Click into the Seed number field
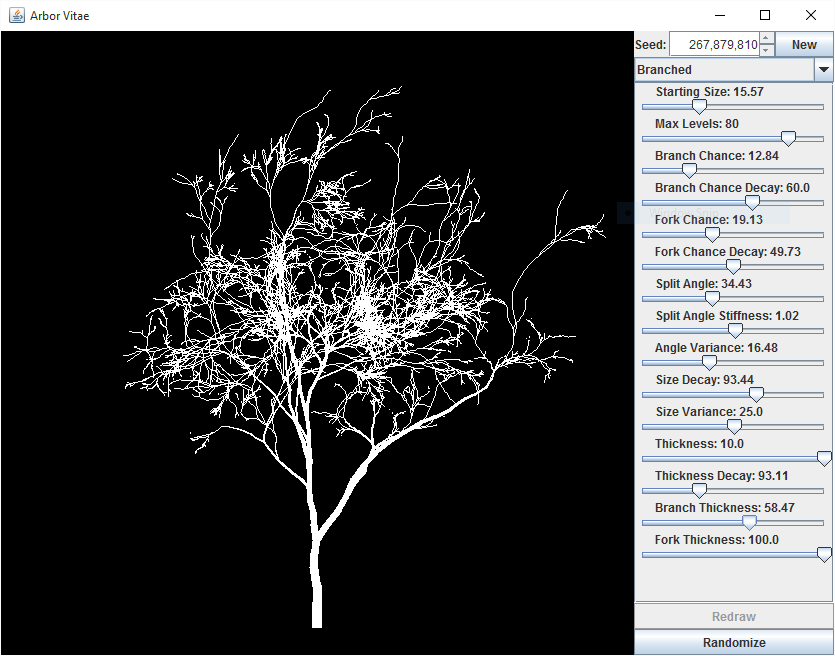 (x=714, y=45)
